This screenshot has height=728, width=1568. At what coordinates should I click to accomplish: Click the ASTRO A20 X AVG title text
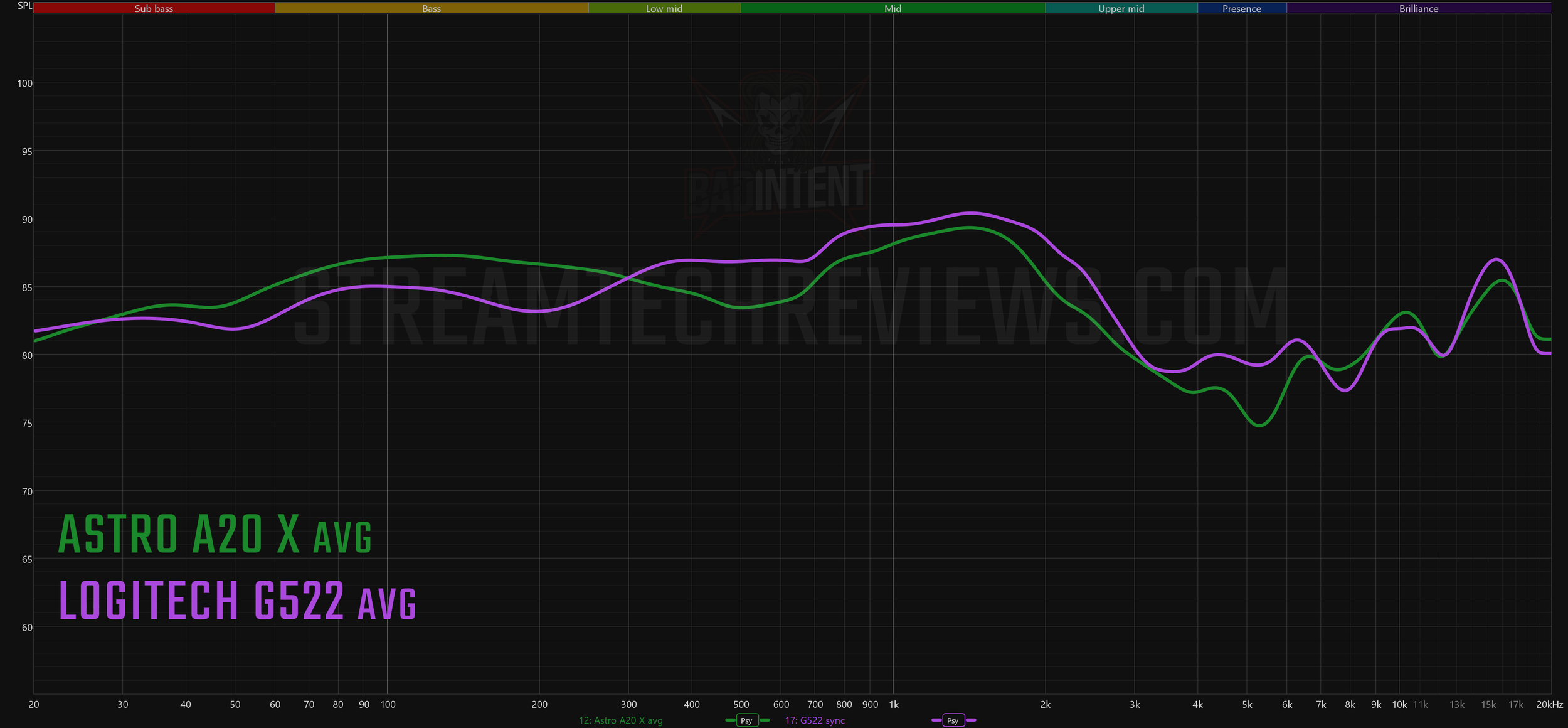coord(215,534)
